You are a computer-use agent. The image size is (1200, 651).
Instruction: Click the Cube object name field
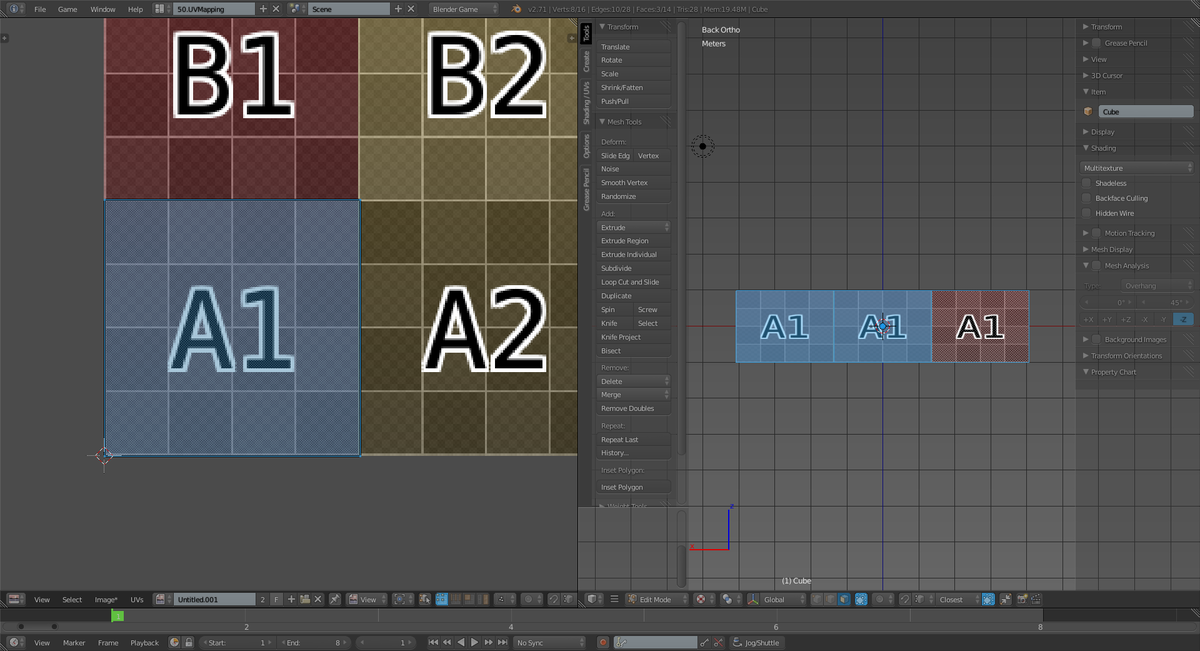(1145, 112)
